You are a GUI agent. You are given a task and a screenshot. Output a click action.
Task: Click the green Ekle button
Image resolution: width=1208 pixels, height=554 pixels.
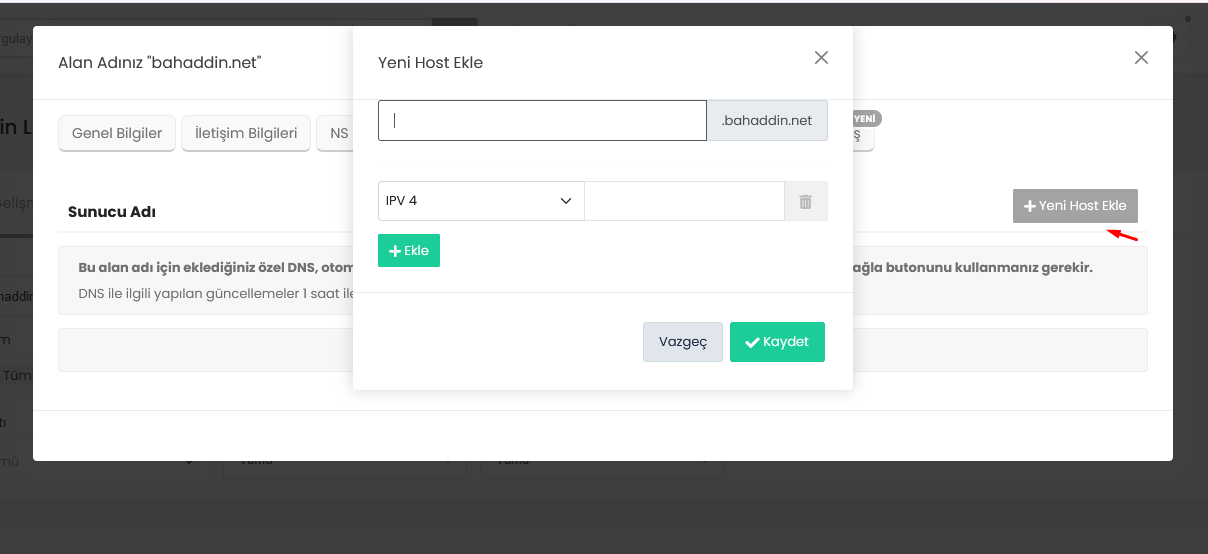(x=409, y=250)
